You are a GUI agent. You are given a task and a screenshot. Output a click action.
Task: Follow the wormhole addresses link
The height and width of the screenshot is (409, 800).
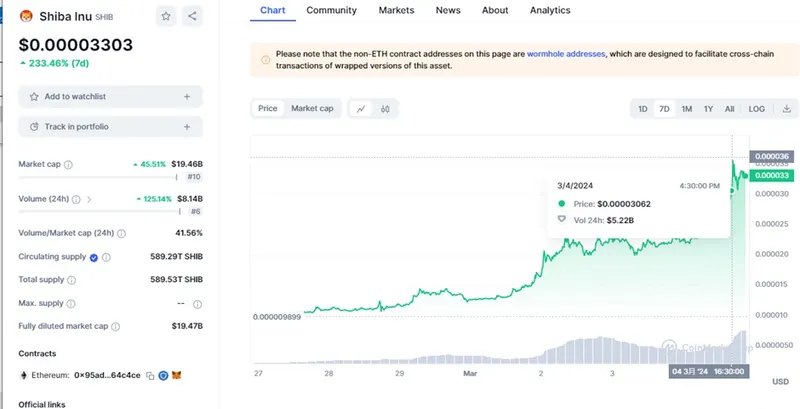(566, 54)
